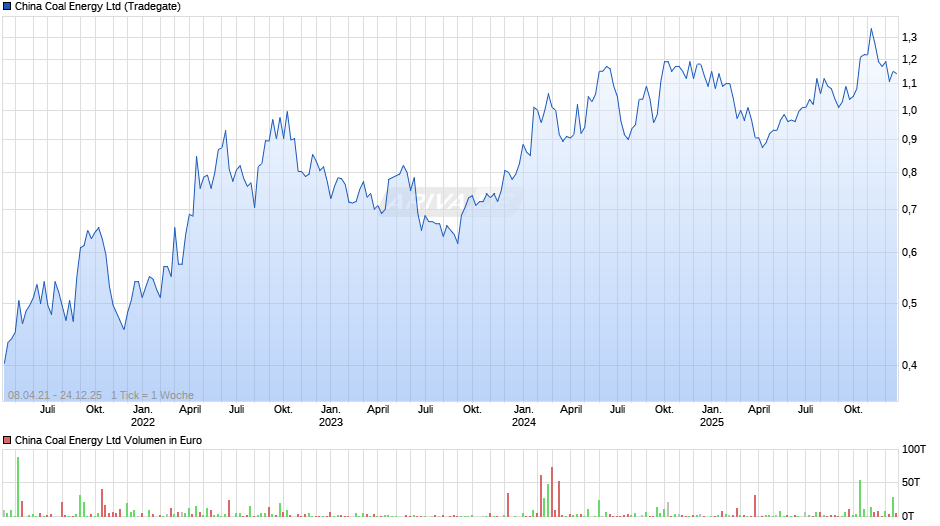
Task: Select the 'China Coal Energy Ltd Volumen in Euro' label
Action: click(109, 440)
